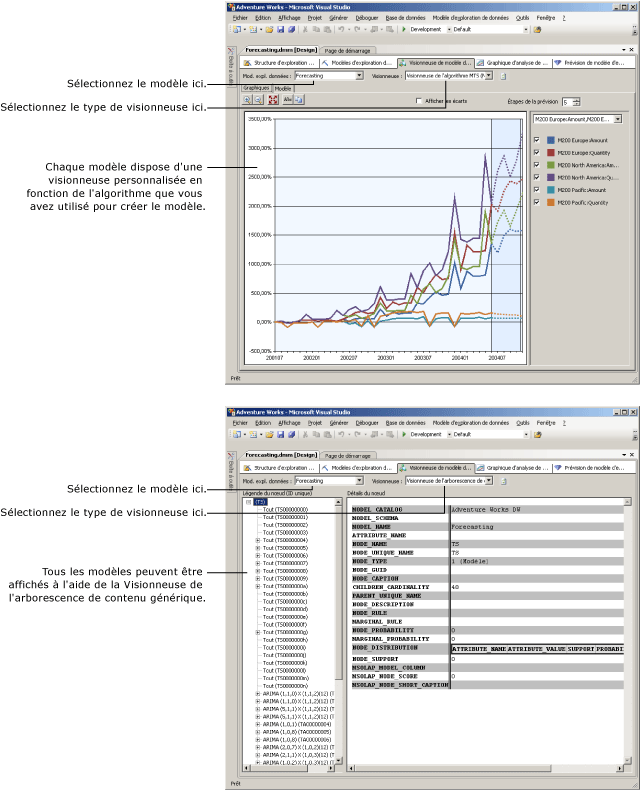
Task: Click the Abs toggle icon, upper window
Action: coord(287,100)
